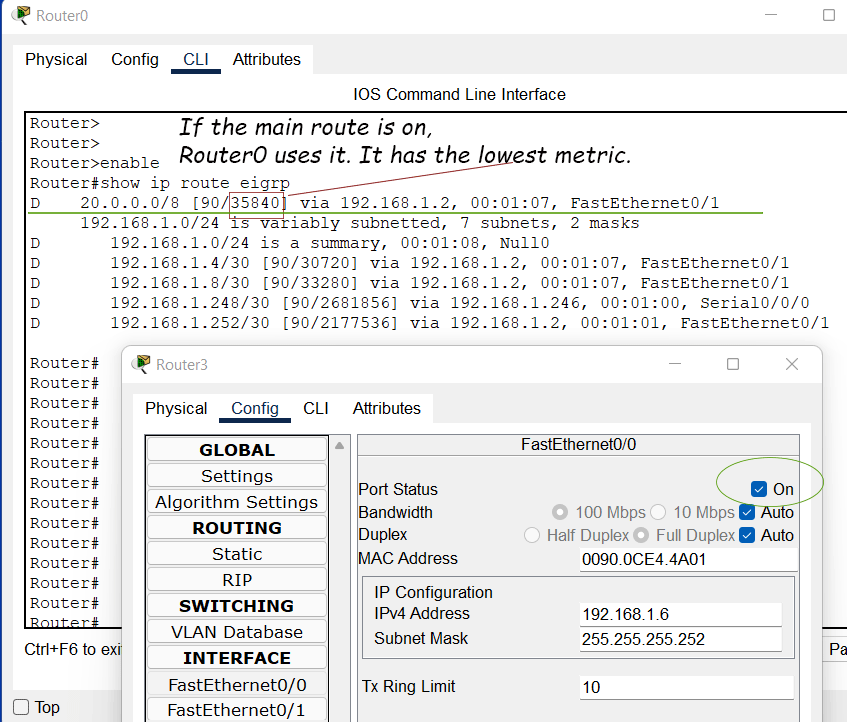Click the 192.168.1.8/30 route line
This screenshot has height=722, width=847.
[409, 283]
